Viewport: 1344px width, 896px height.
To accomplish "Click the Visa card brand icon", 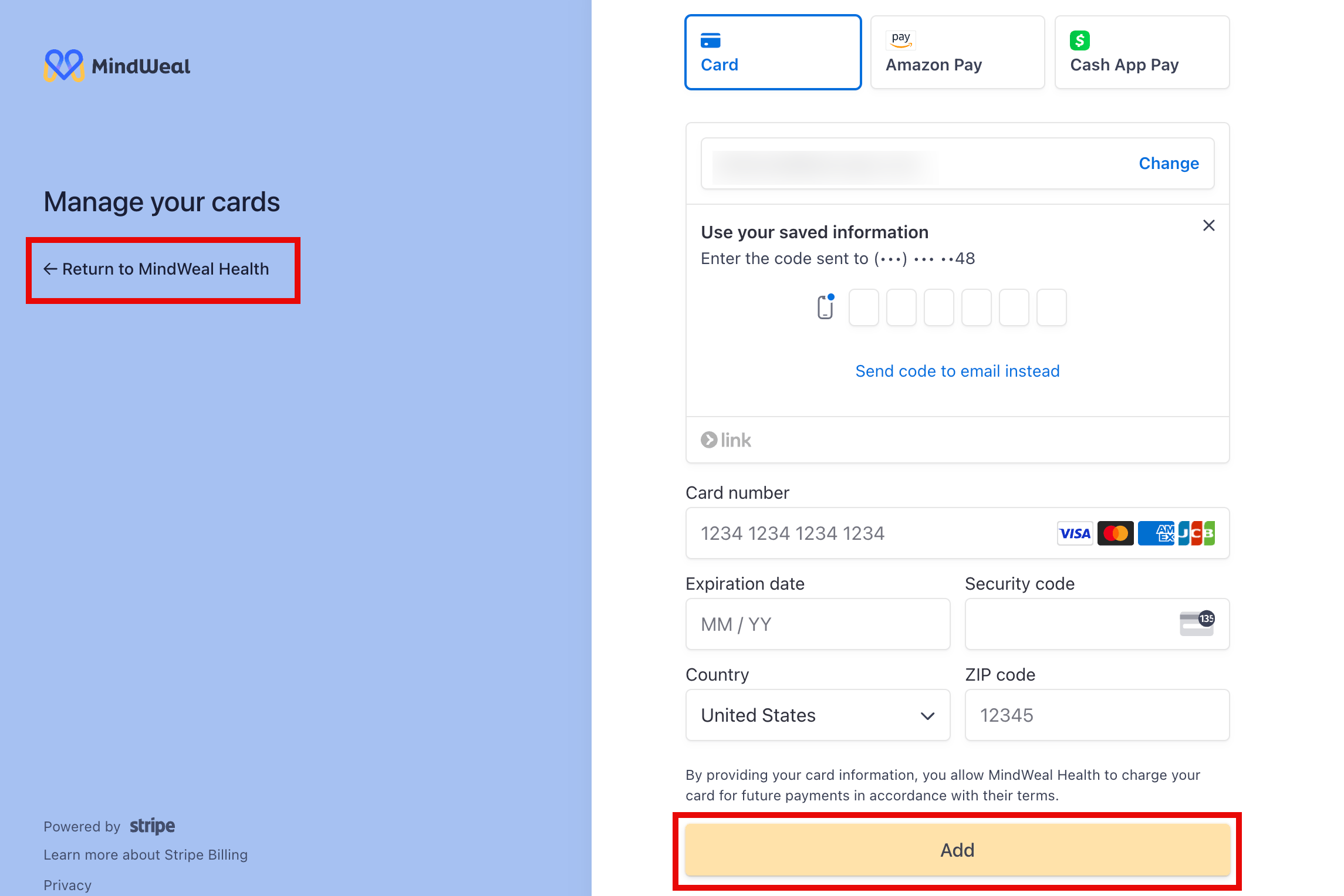I will point(1075,533).
